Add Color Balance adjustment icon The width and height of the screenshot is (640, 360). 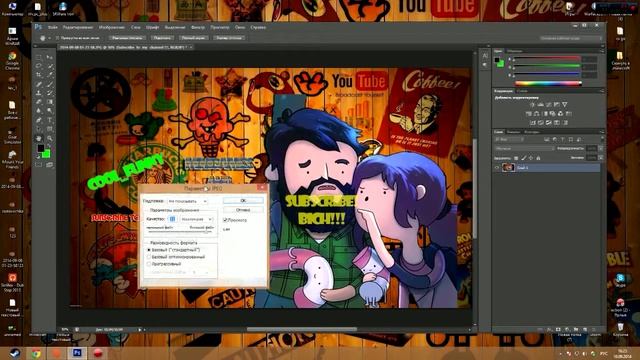point(536,113)
